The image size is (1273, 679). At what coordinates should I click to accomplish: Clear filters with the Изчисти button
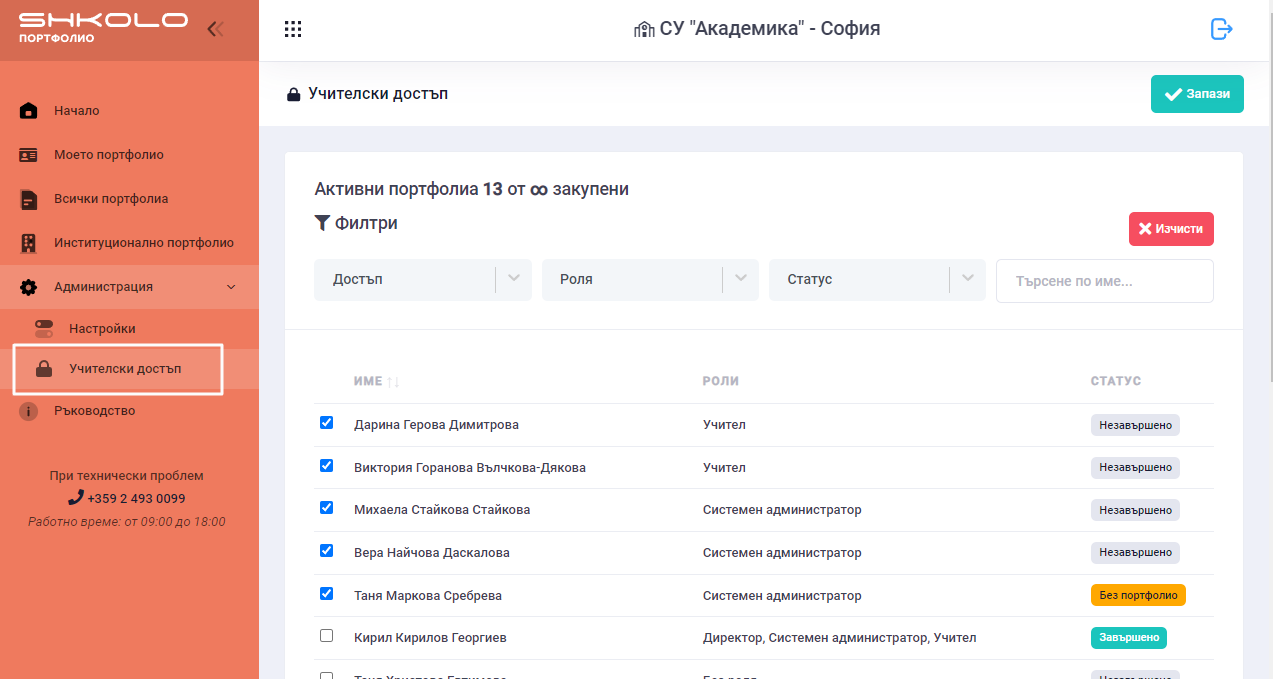pyautogui.click(x=1171, y=229)
